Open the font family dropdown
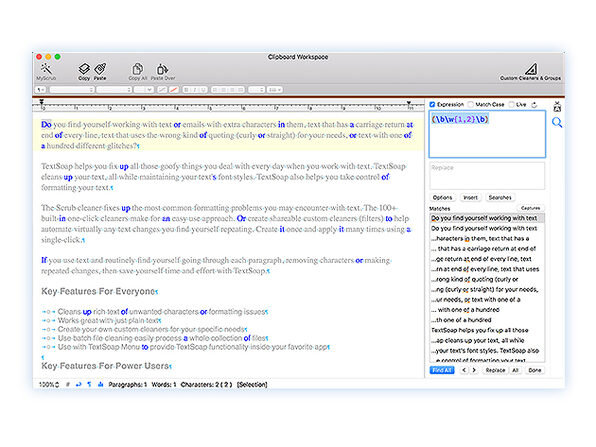This screenshot has width=596, height=447. [x=71, y=90]
